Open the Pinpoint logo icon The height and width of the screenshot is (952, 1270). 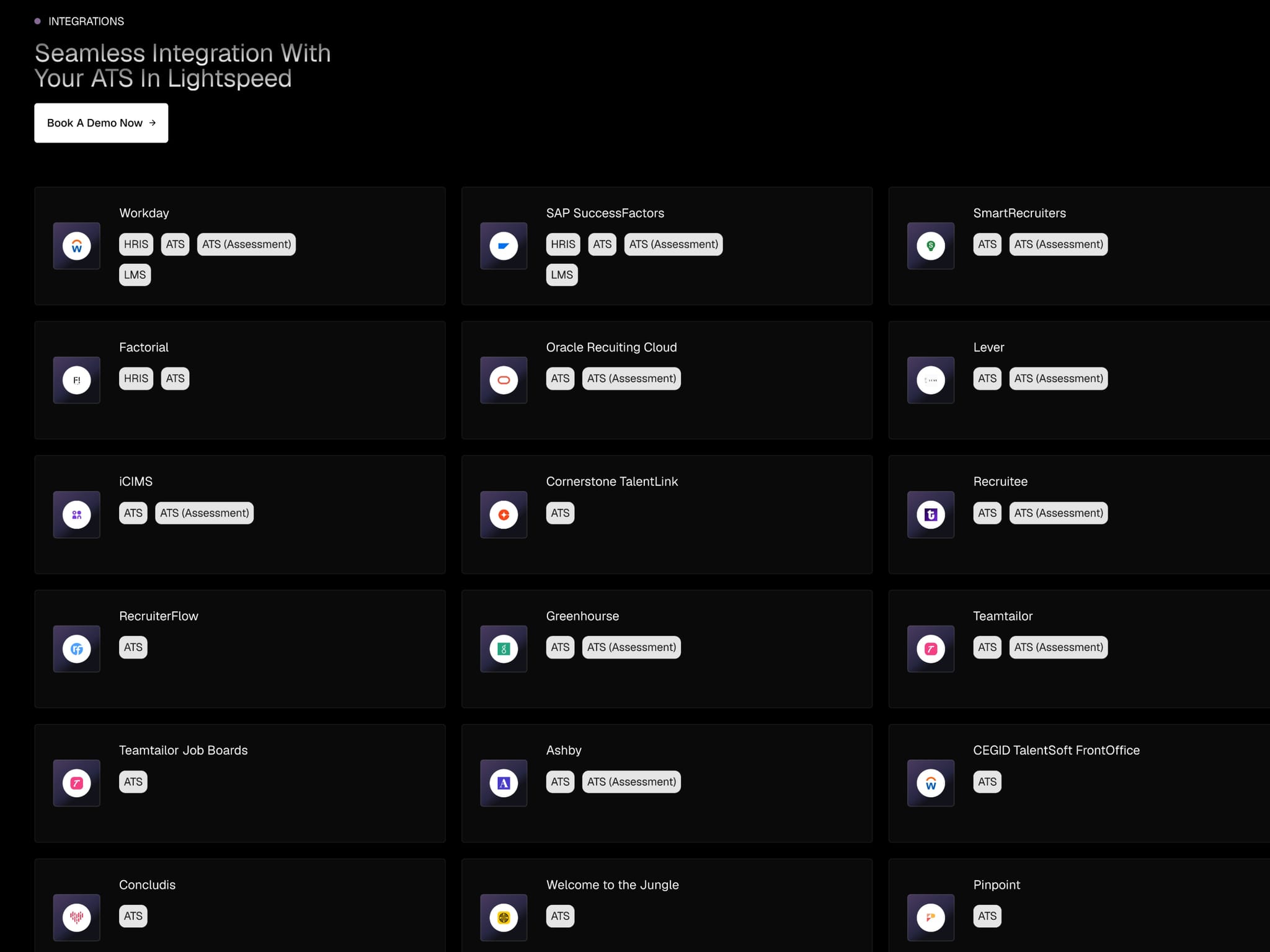click(931, 917)
